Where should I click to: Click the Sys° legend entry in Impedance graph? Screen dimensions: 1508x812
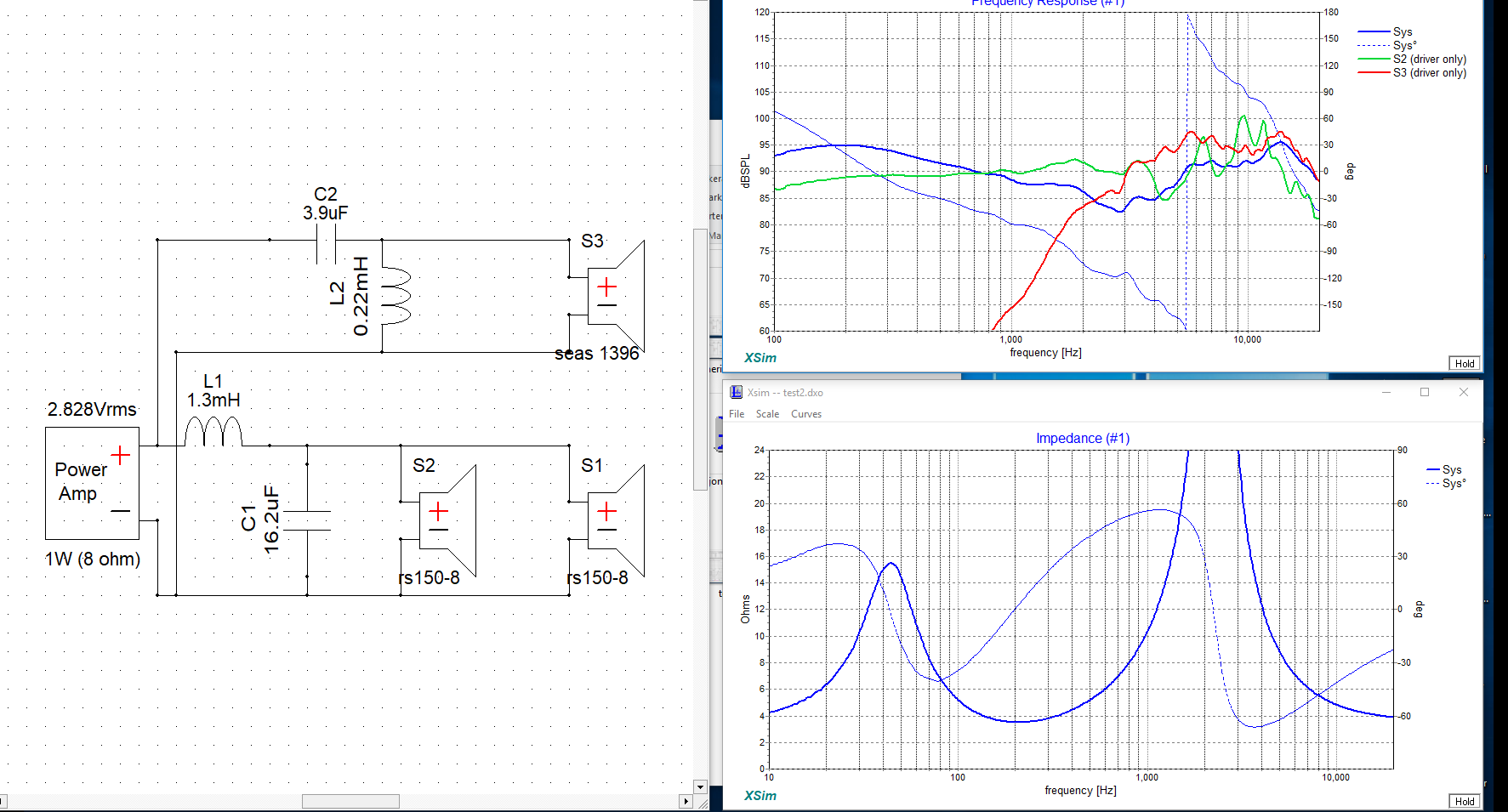pyautogui.click(x=1446, y=483)
